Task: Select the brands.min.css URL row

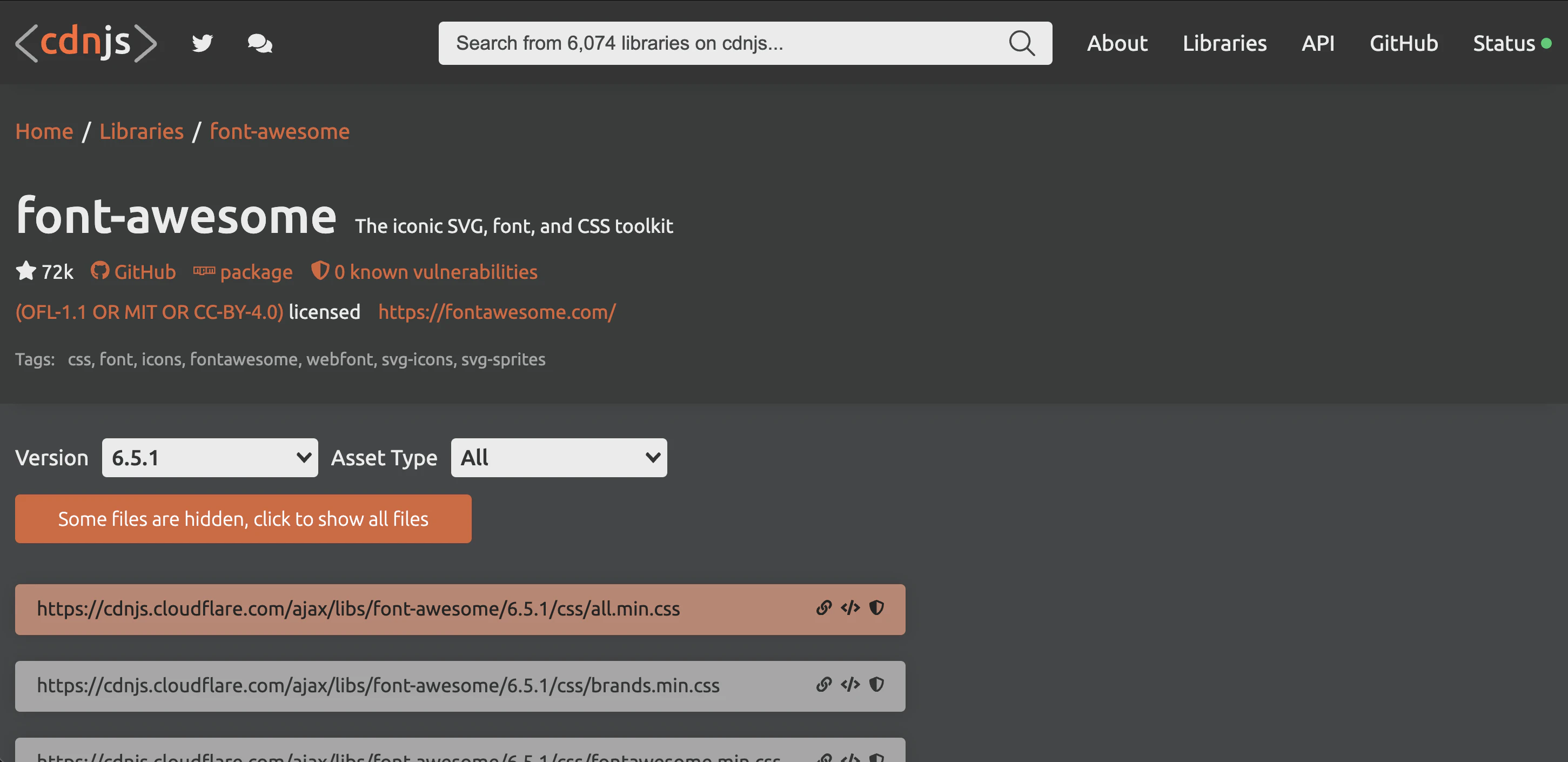Action: pos(460,686)
